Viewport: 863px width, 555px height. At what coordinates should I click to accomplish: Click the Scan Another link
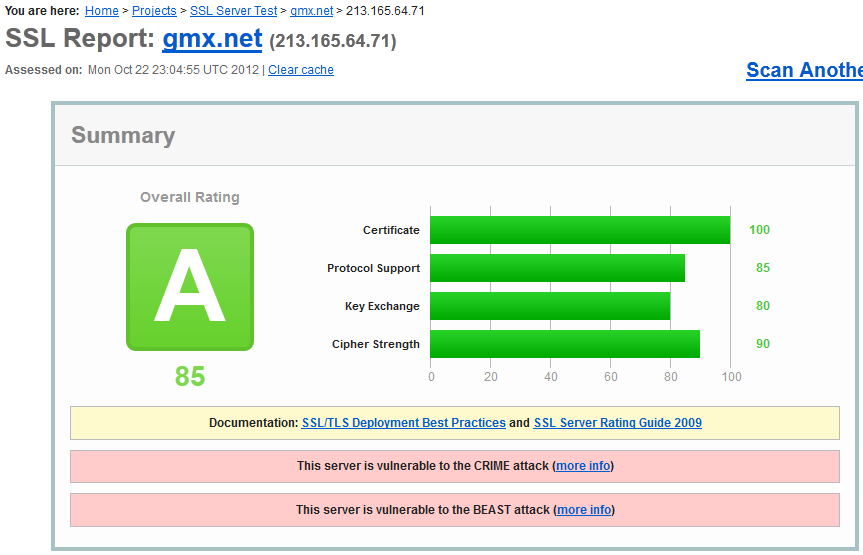click(x=803, y=70)
